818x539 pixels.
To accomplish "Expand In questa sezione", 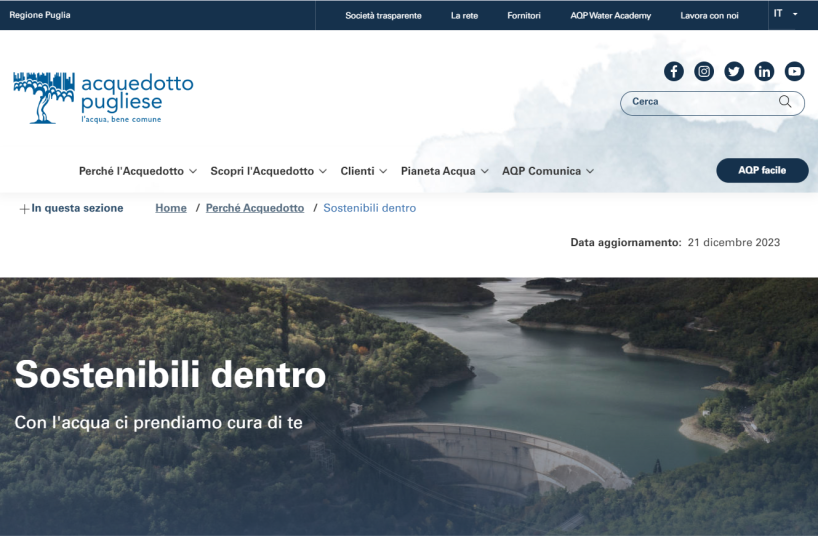I will 71,208.
